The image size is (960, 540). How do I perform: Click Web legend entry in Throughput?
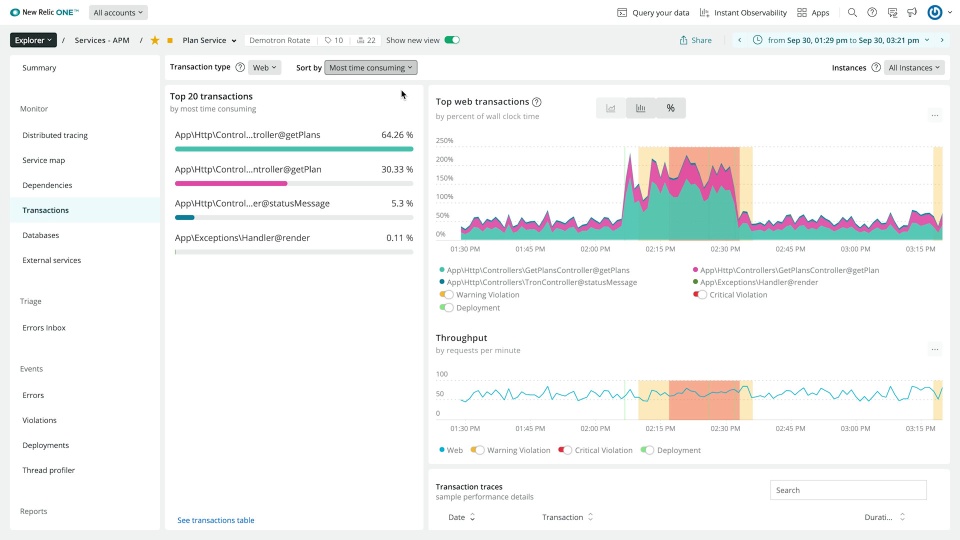tap(451, 451)
